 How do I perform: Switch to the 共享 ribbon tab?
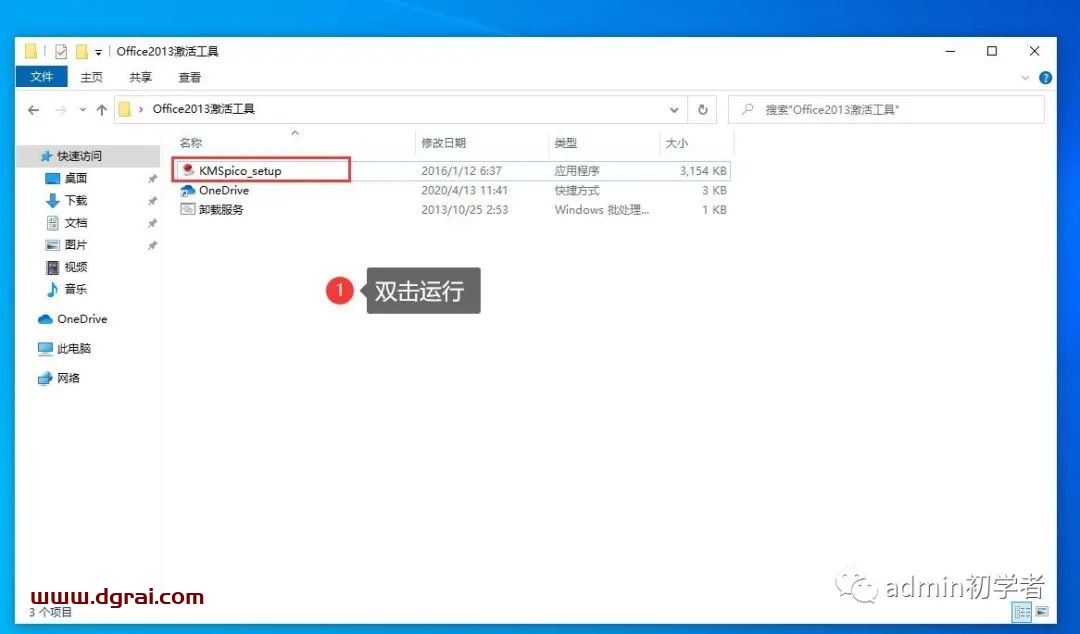point(141,77)
